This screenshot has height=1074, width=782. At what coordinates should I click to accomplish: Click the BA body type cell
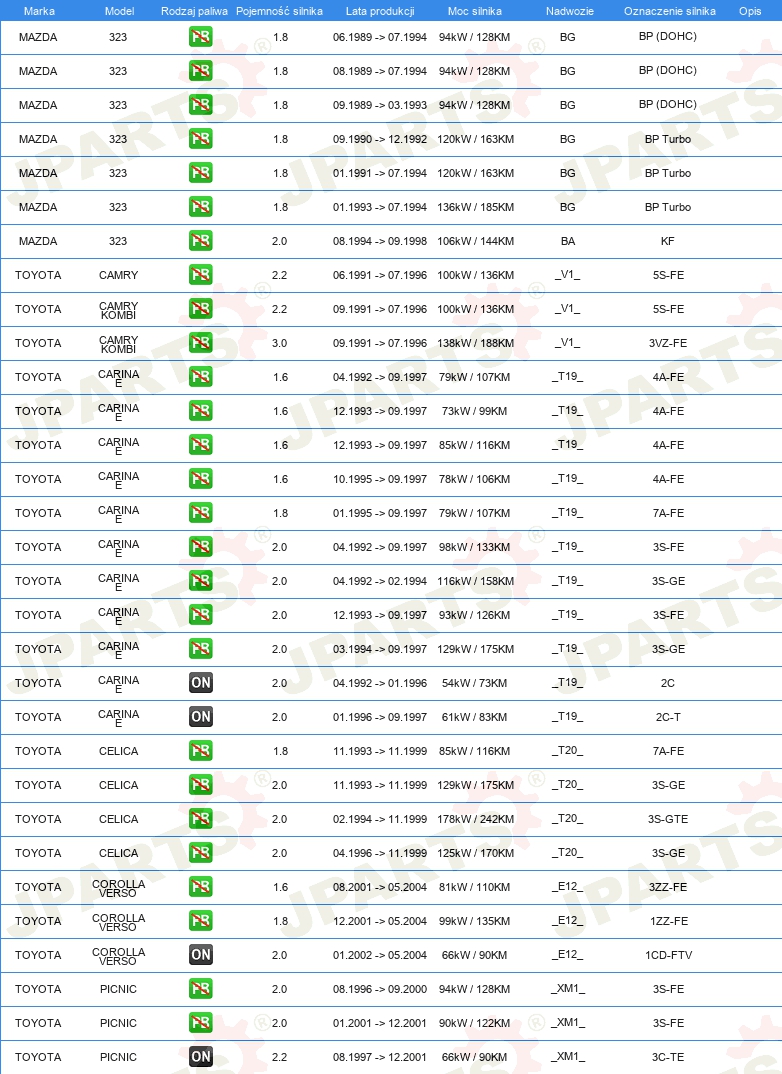[568, 241]
